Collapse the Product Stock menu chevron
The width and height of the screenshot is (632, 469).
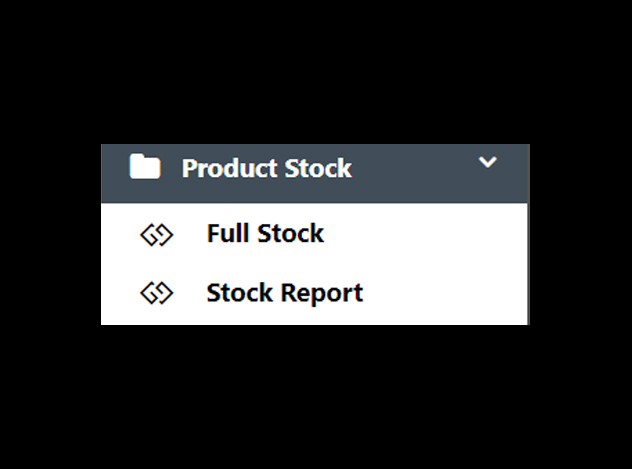tap(487, 162)
